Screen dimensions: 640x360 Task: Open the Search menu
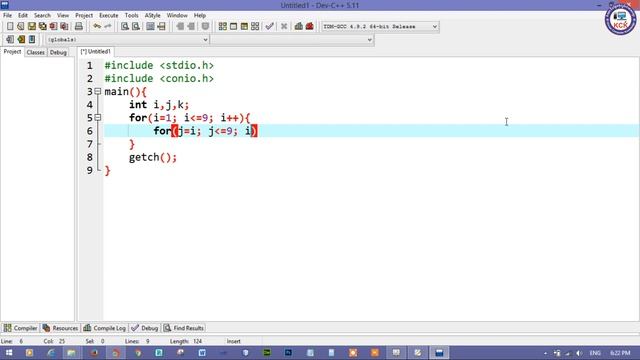click(x=42, y=15)
